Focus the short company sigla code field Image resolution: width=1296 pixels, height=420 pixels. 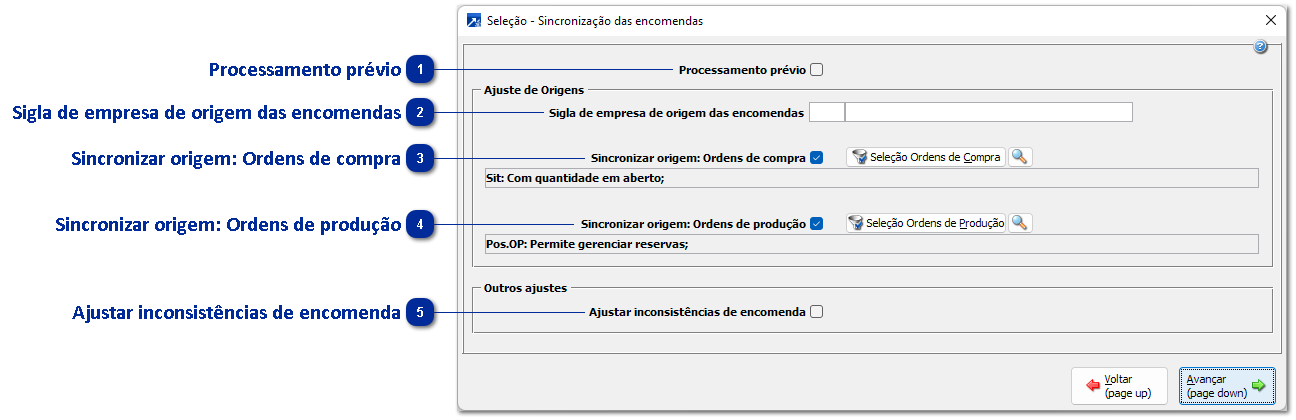tap(827, 112)
